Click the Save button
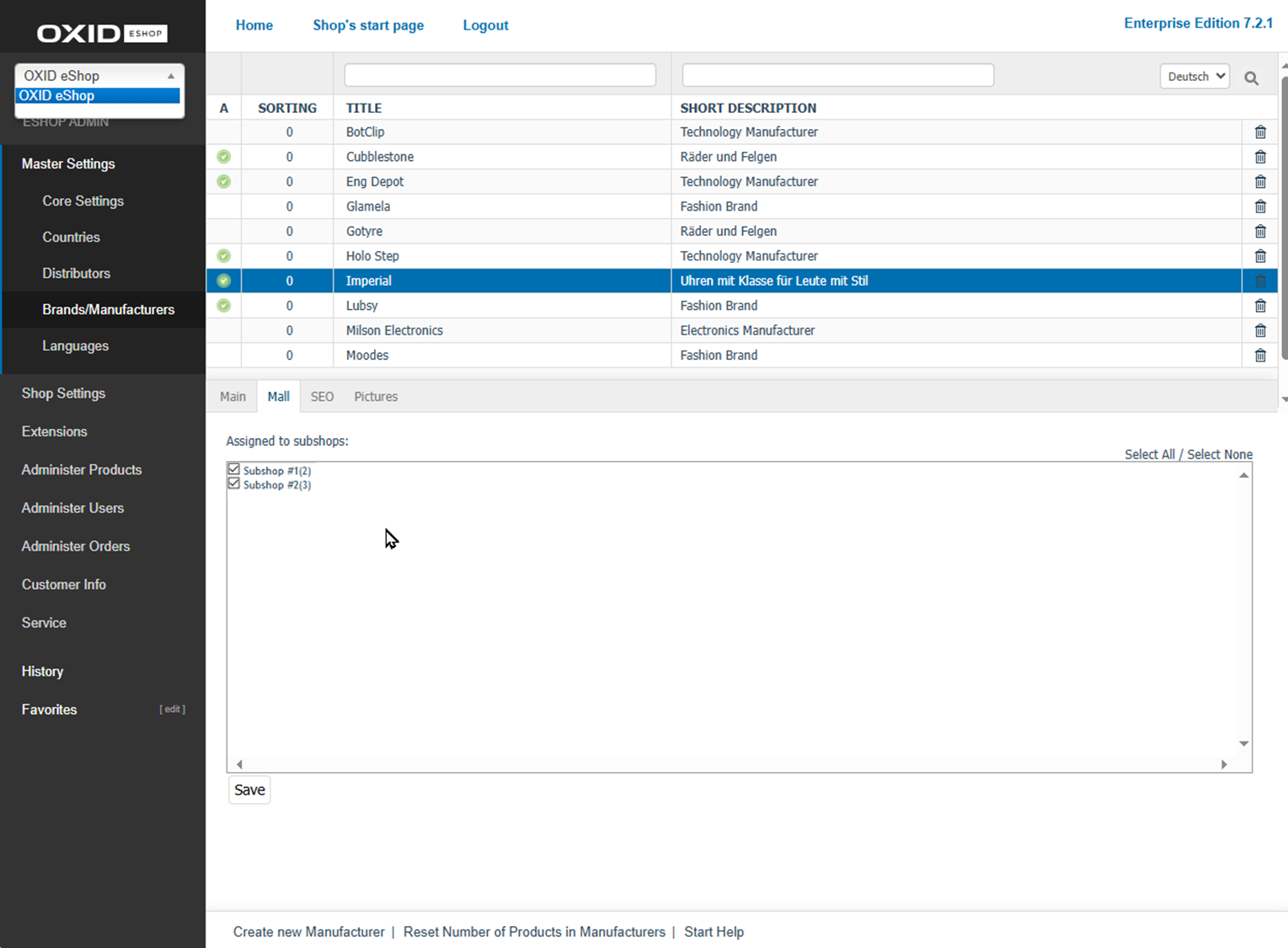Viewport: 1288px width, 948px height. tap(249, 790)
